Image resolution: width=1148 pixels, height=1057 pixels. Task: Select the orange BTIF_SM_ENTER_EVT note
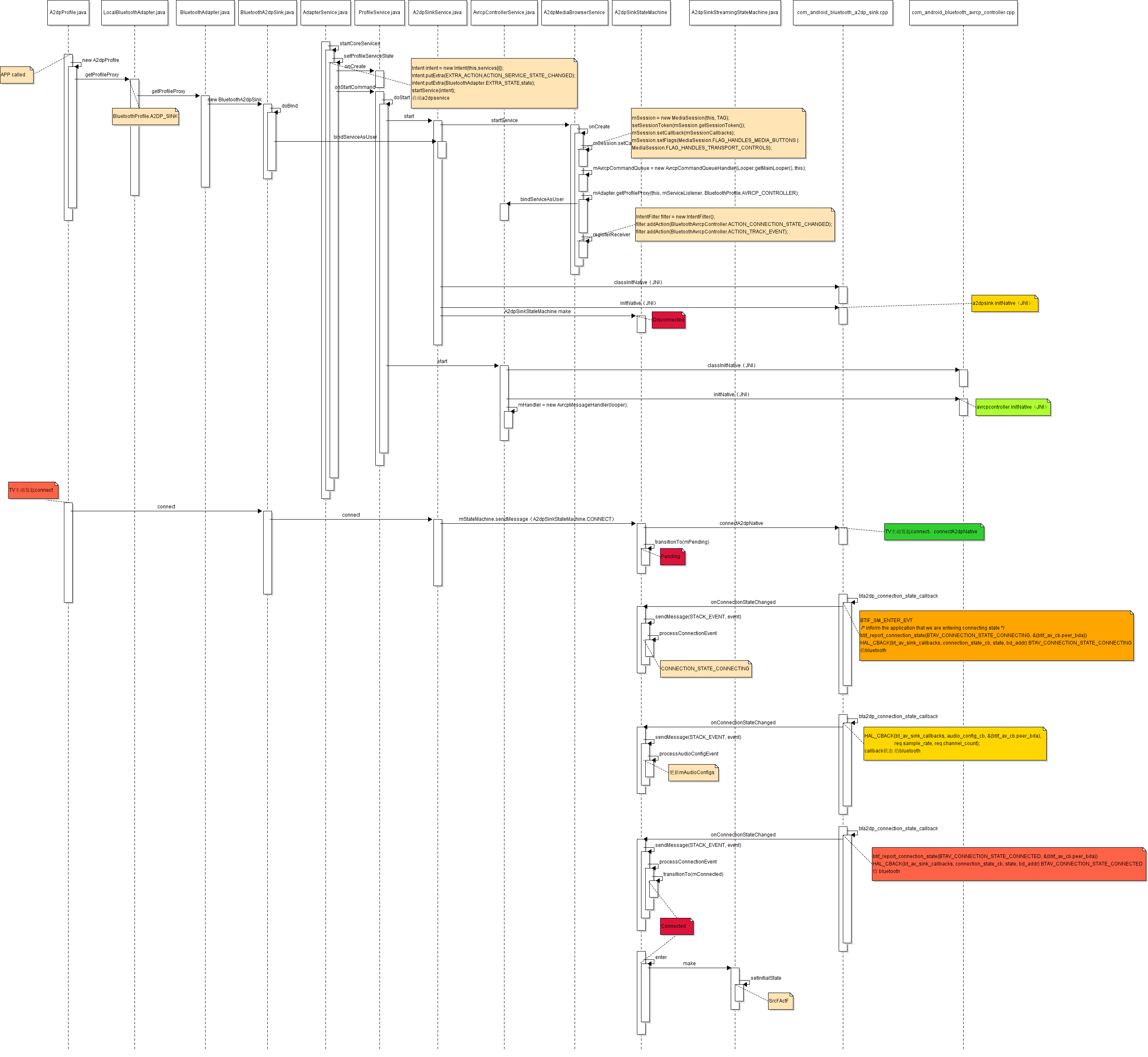pyautogui.click(x=996, y=635)
